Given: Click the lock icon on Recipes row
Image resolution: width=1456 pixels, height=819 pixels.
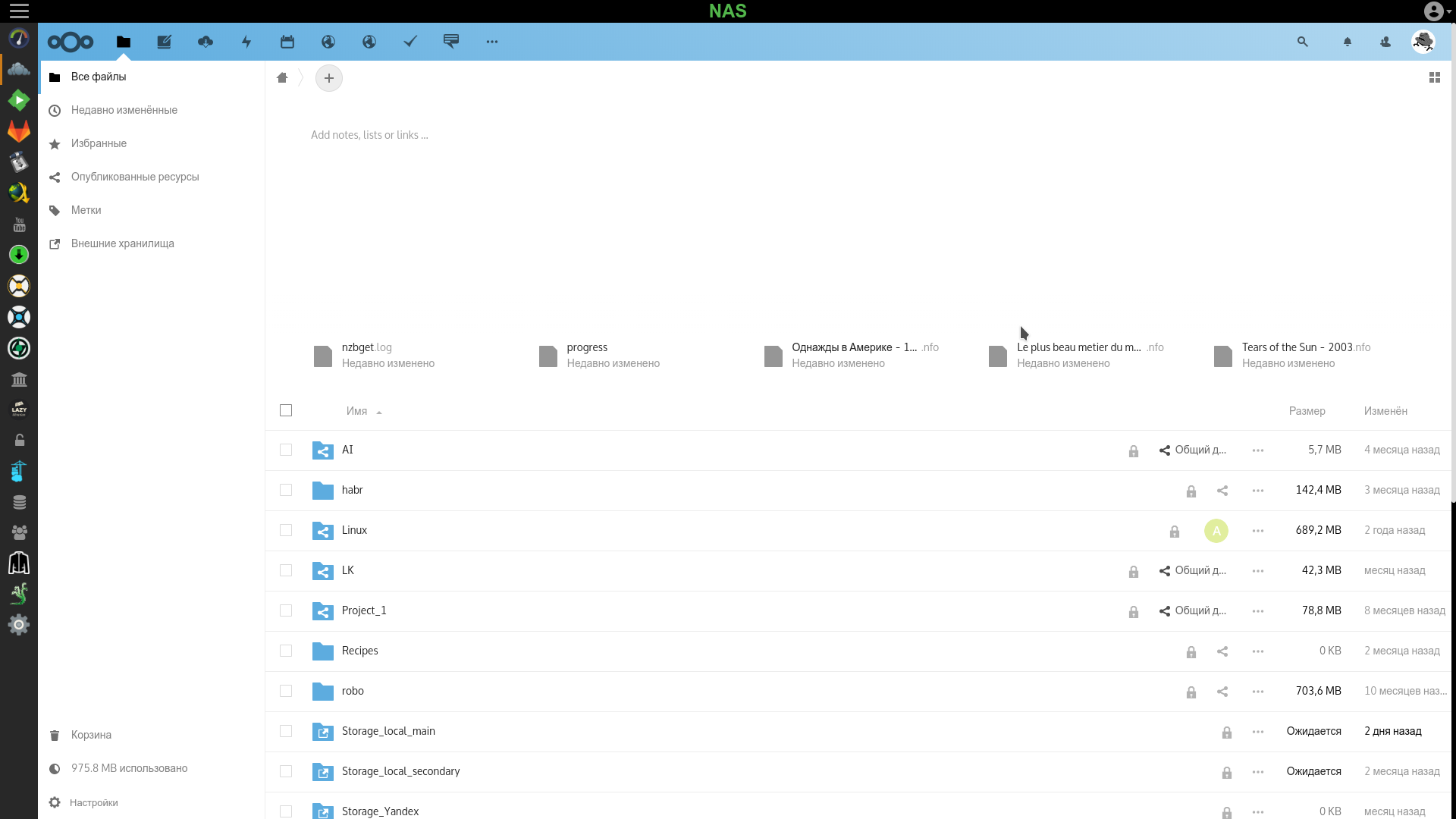Looking at the screenshot, I should (1191, 652).
